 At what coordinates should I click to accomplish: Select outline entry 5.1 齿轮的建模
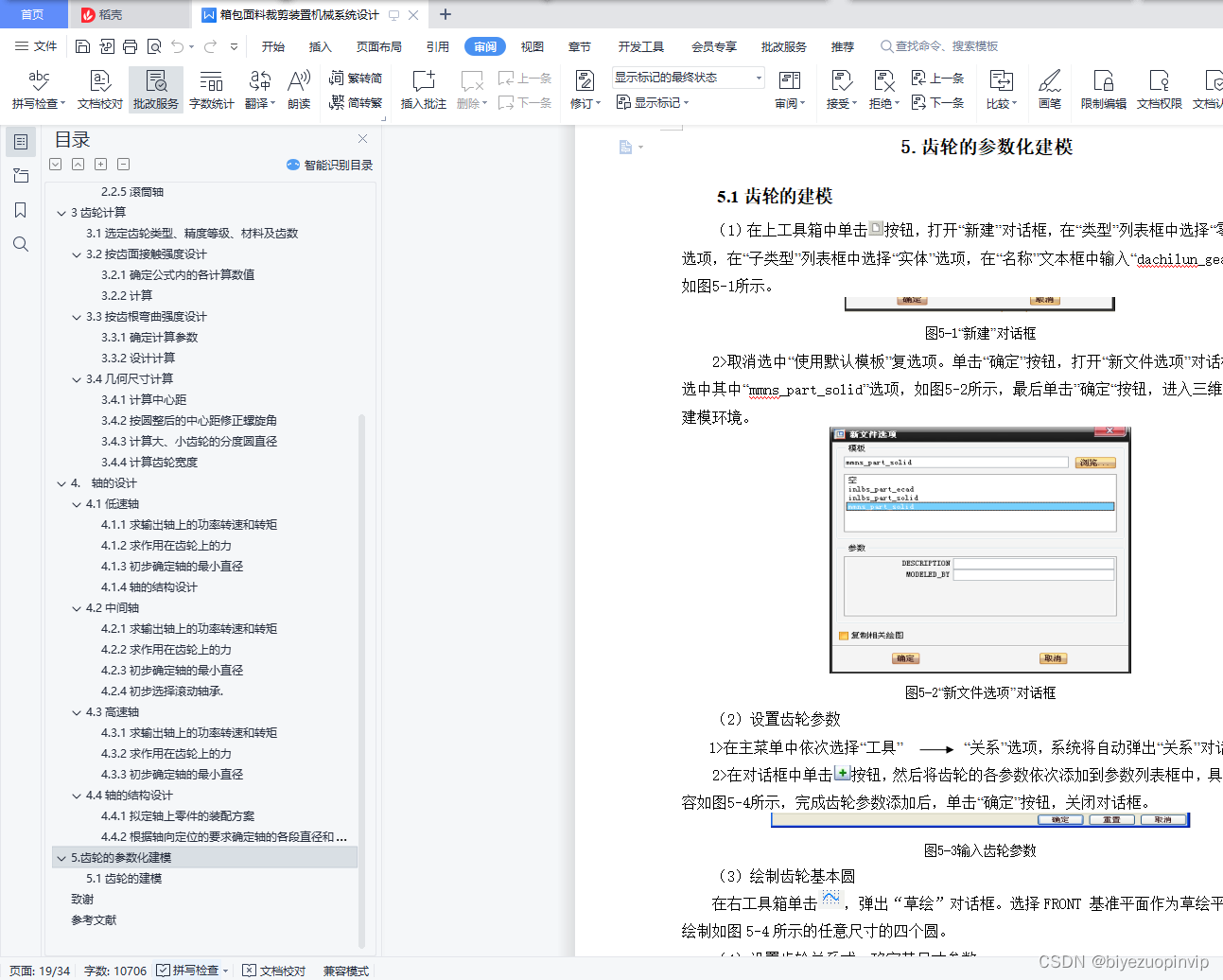(x=124, y=879)
